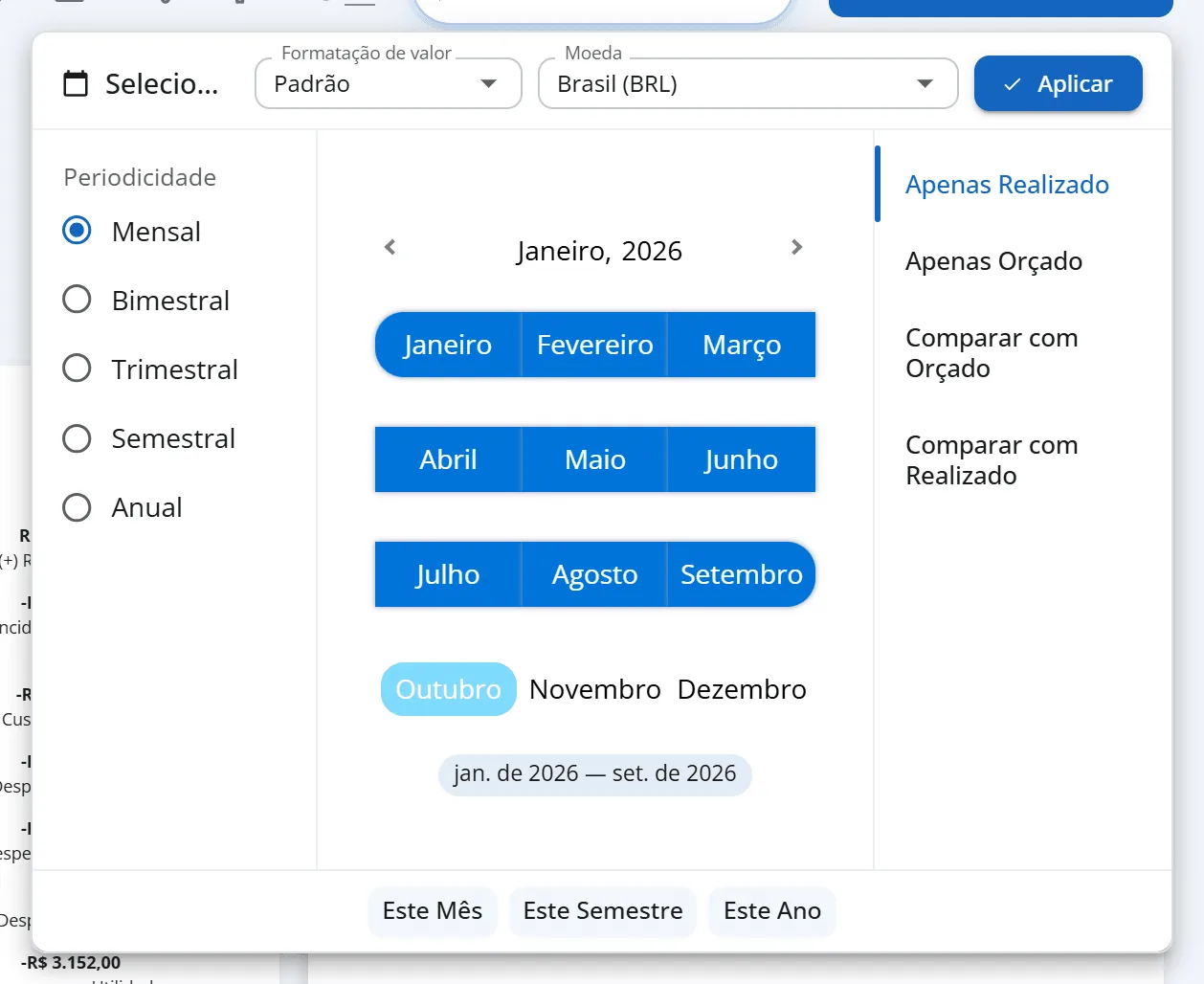
Task: Select Setembro month
Action: (742, 574)
